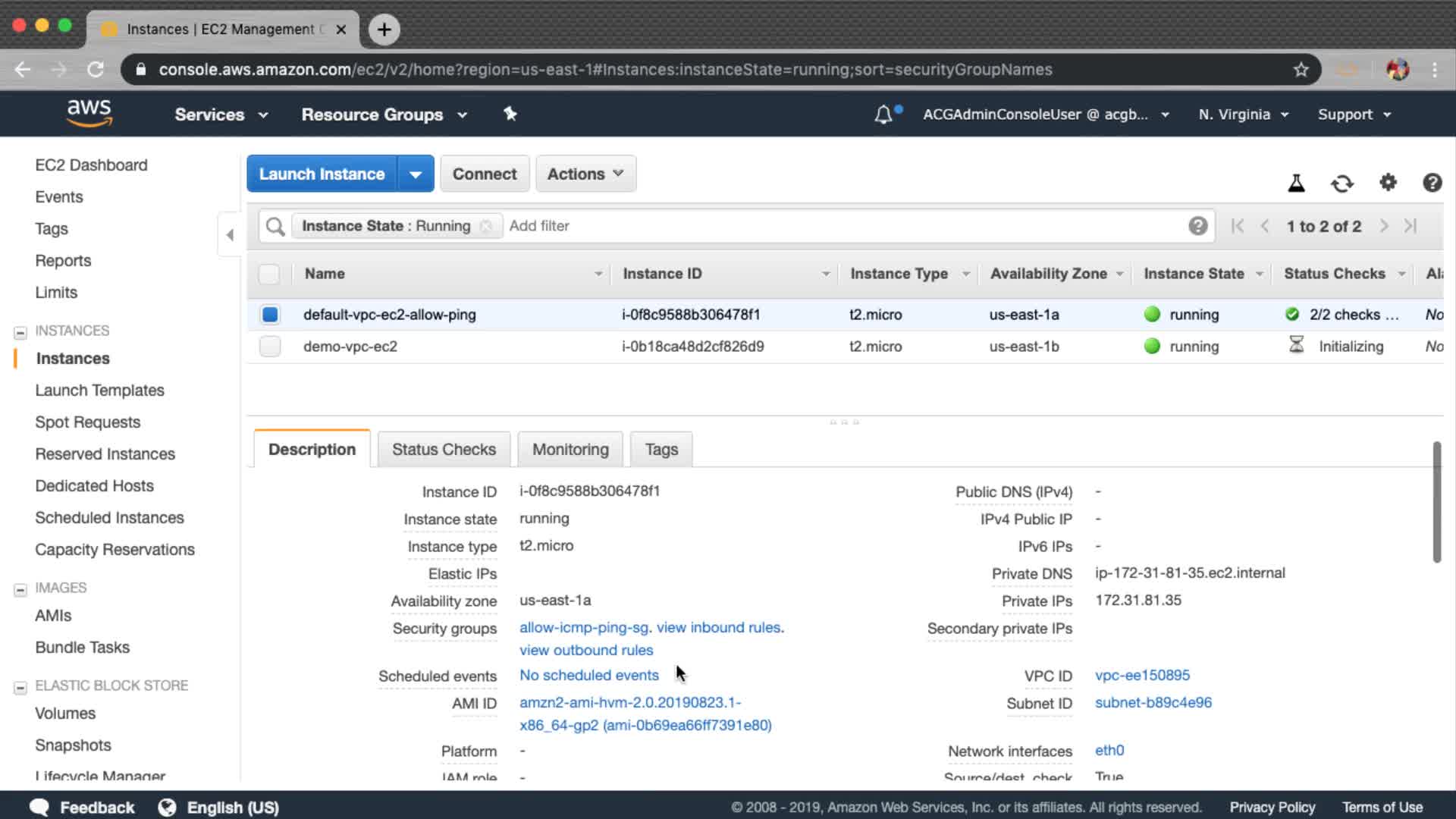Refresh the instance list

tap(1341, 183)
